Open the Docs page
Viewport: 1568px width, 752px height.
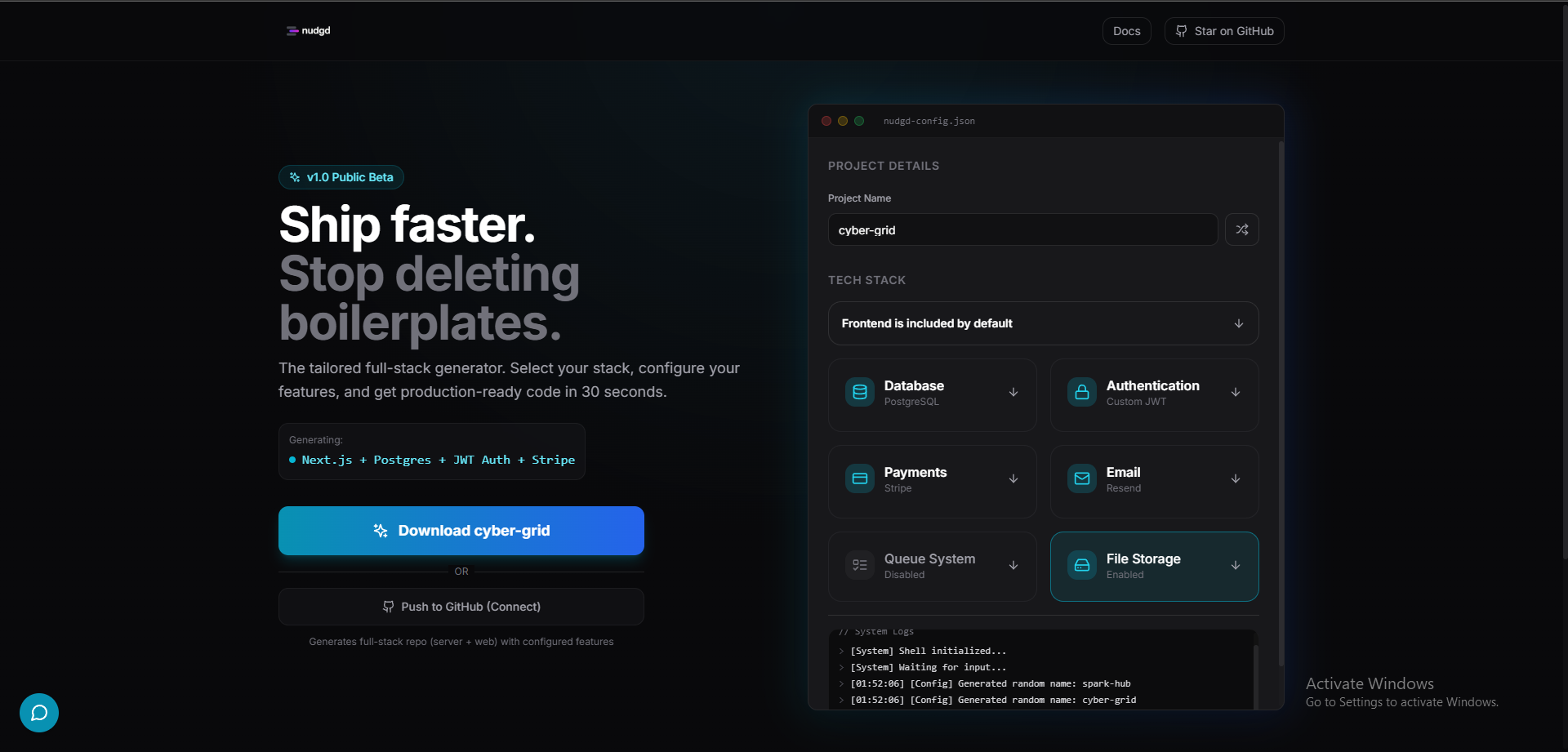[x=1126, y=30]
